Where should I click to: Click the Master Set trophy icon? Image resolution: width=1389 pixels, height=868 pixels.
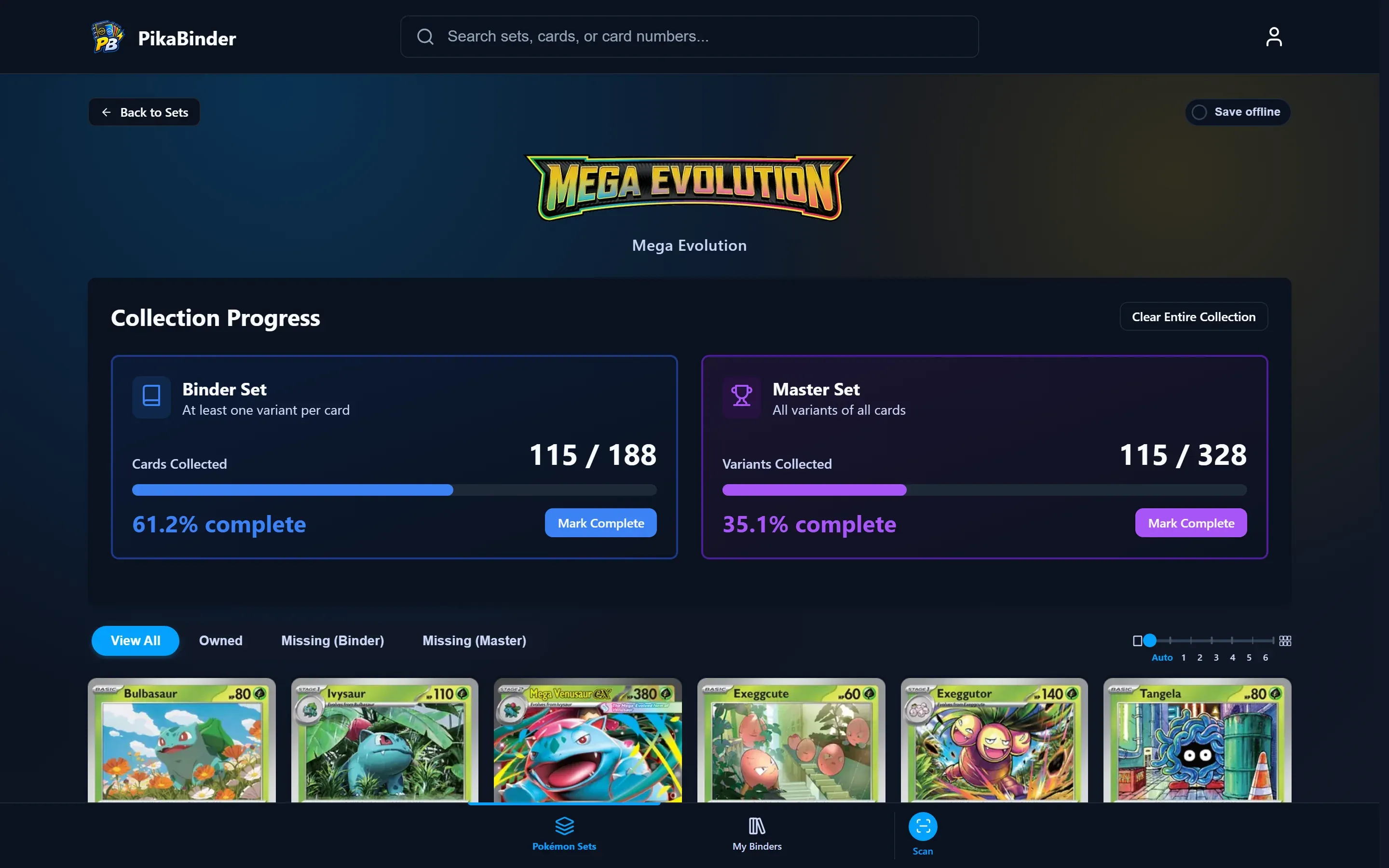(742, 397)
